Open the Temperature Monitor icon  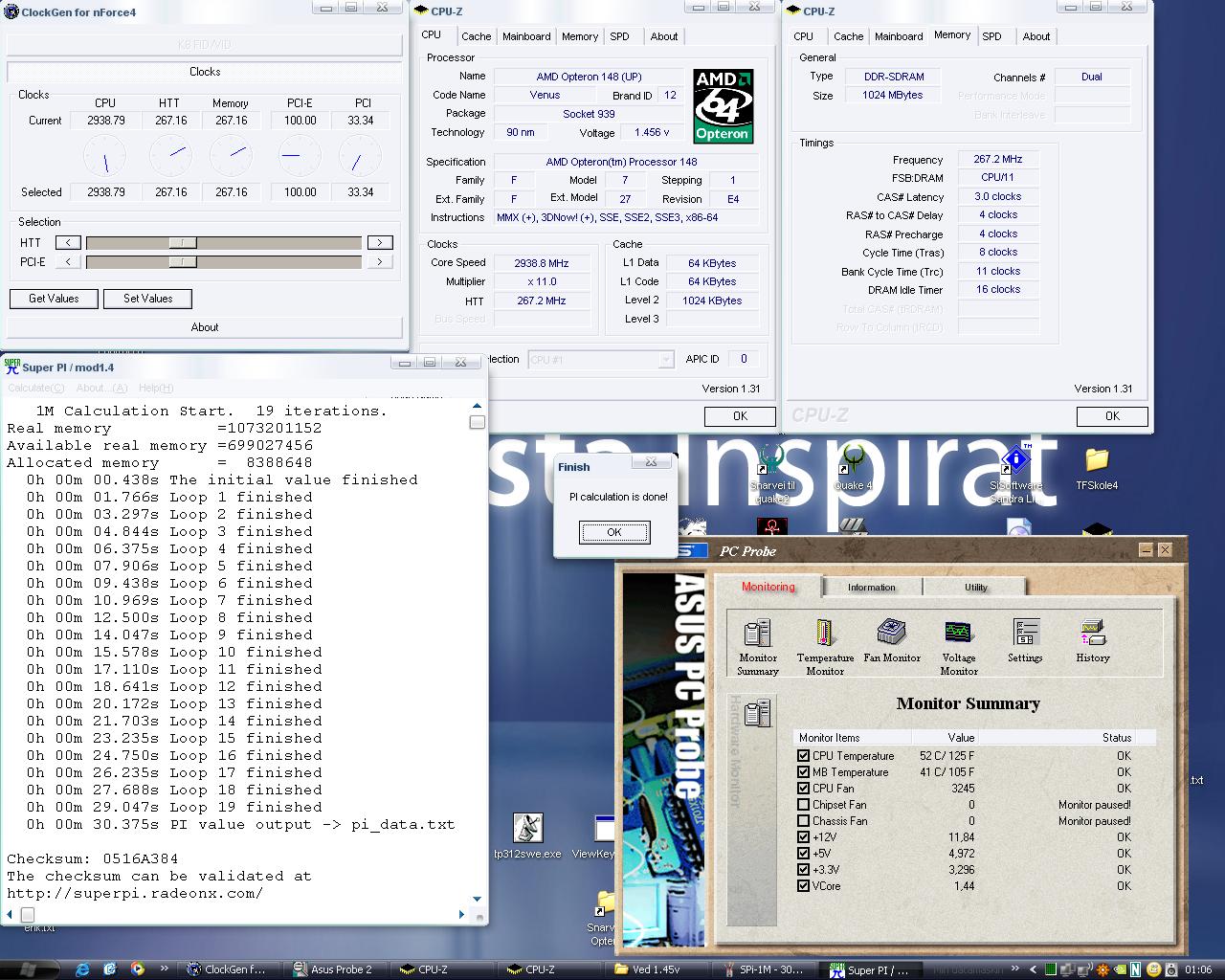point(825,646)
